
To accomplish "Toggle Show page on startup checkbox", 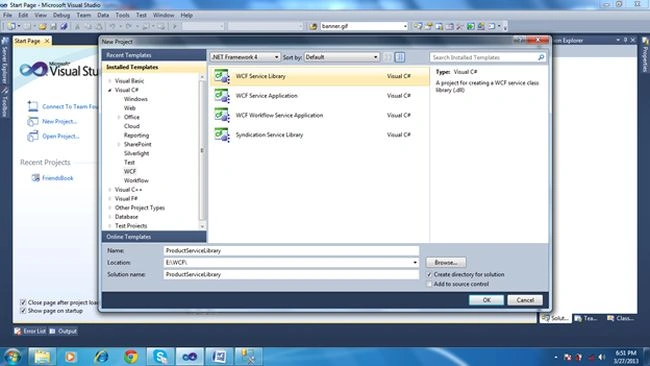I will 23,310.
